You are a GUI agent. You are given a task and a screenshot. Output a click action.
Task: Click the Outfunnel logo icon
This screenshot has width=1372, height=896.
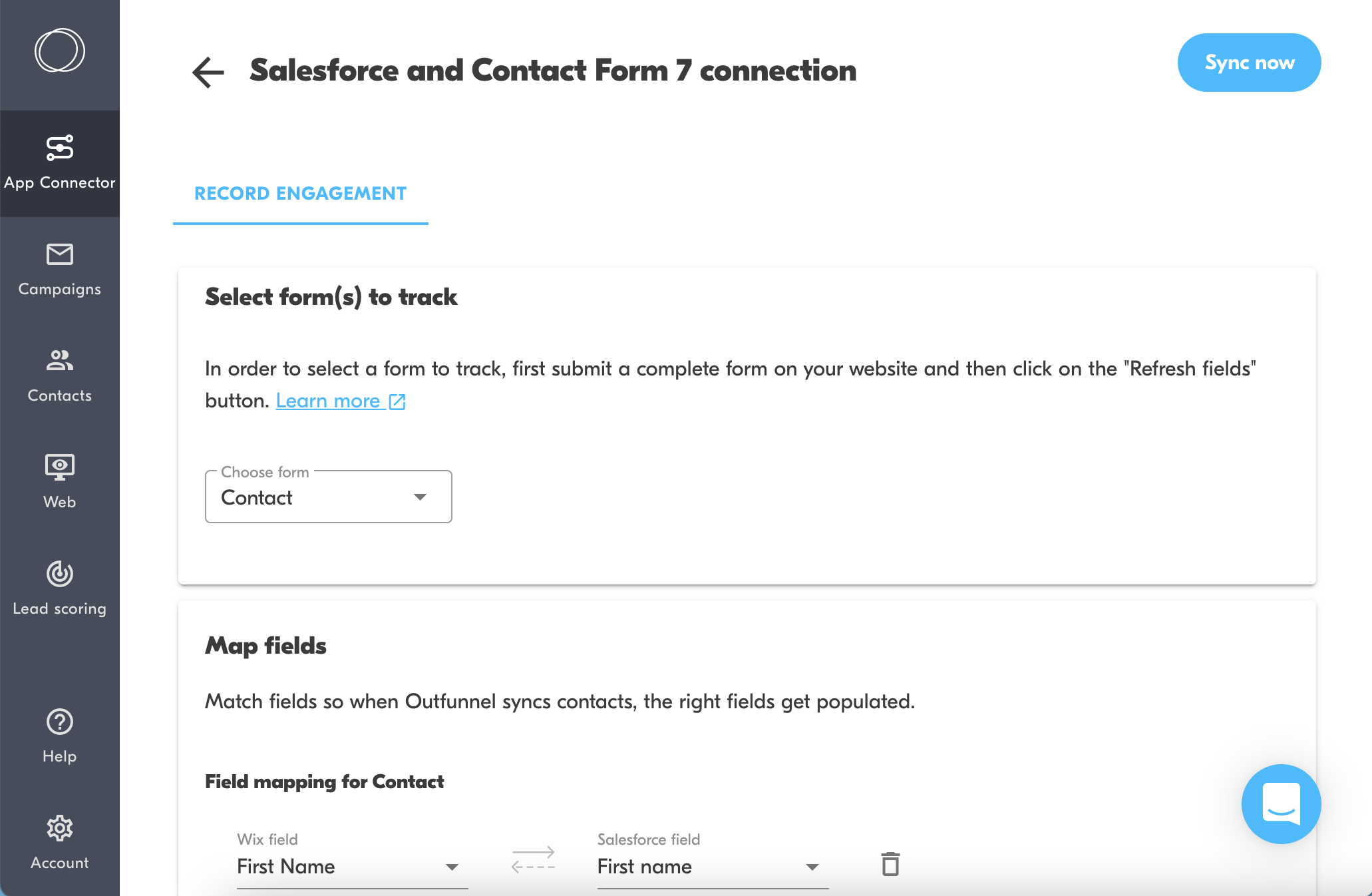pos(59,51)
